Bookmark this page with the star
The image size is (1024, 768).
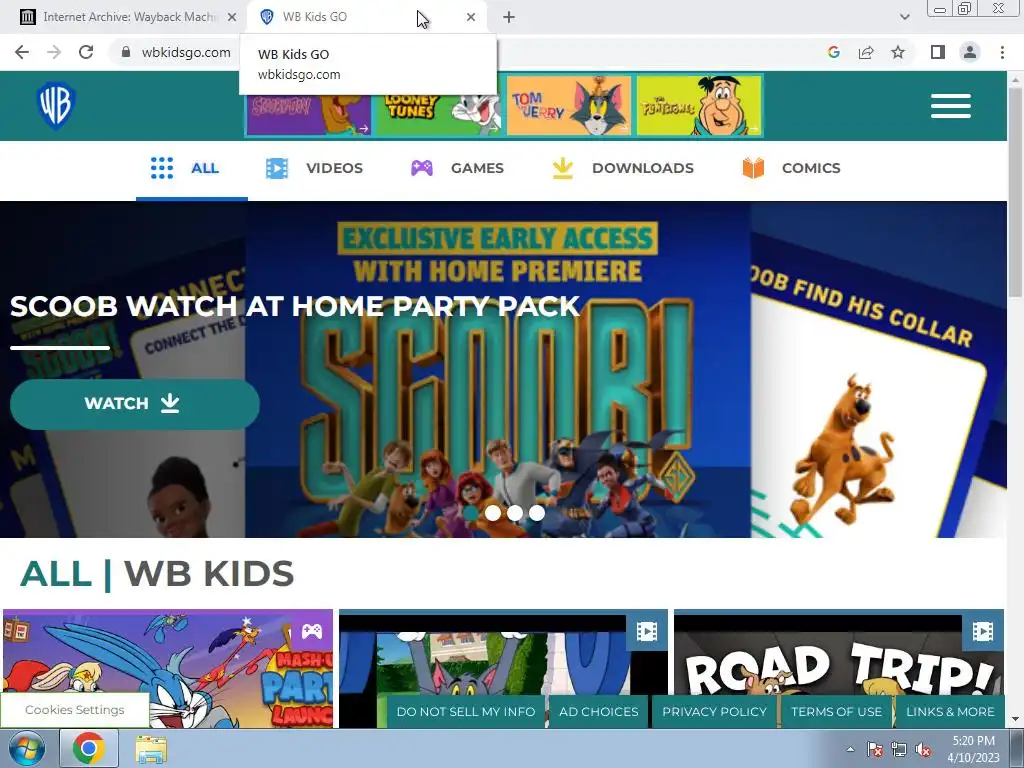coord(898,52)
